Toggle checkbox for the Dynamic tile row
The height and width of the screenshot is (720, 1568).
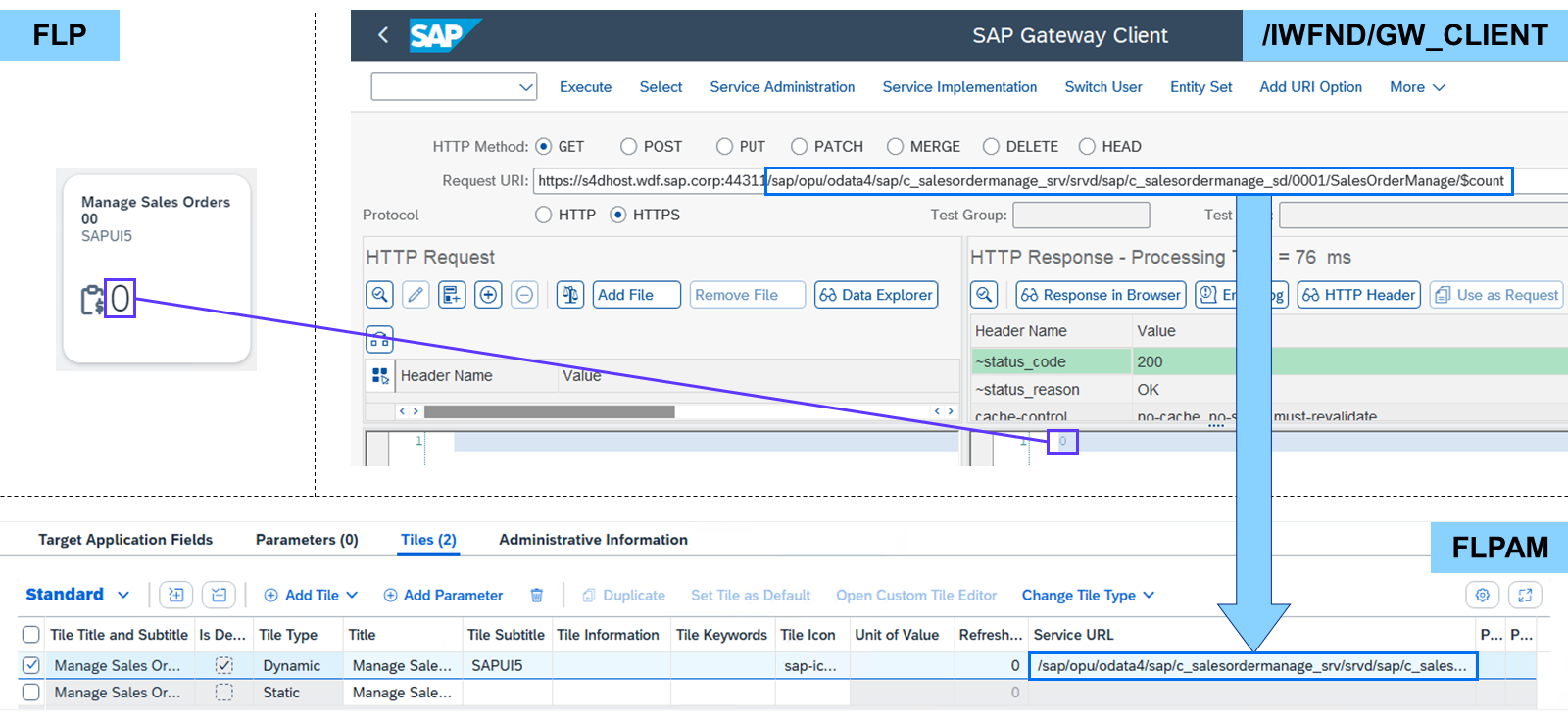31,665
